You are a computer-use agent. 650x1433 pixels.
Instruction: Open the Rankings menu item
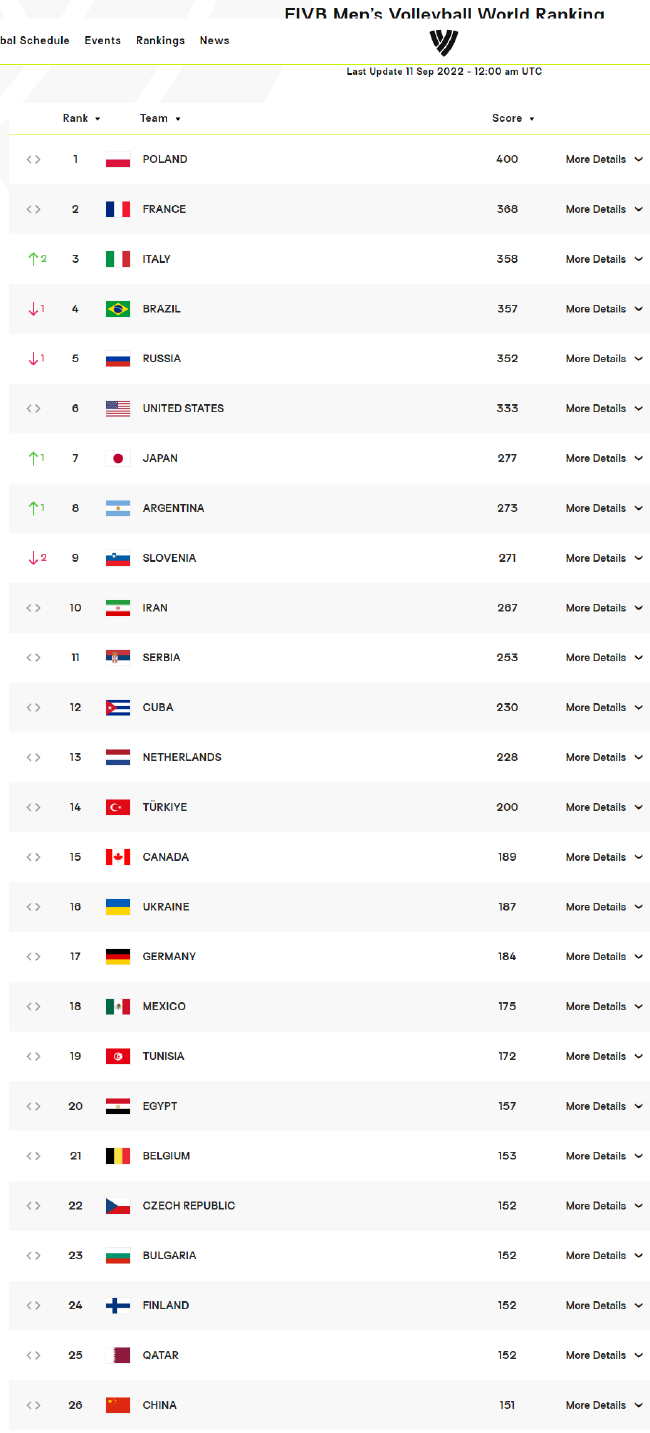pyautogui.click(x=160, y=40)
